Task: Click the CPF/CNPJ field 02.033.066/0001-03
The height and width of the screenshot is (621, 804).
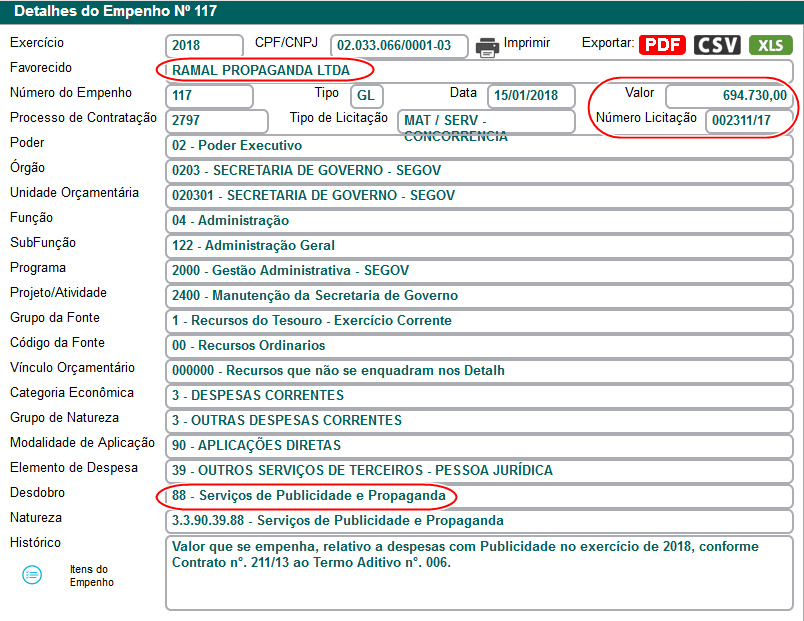Action: click(x=399, y=45)
